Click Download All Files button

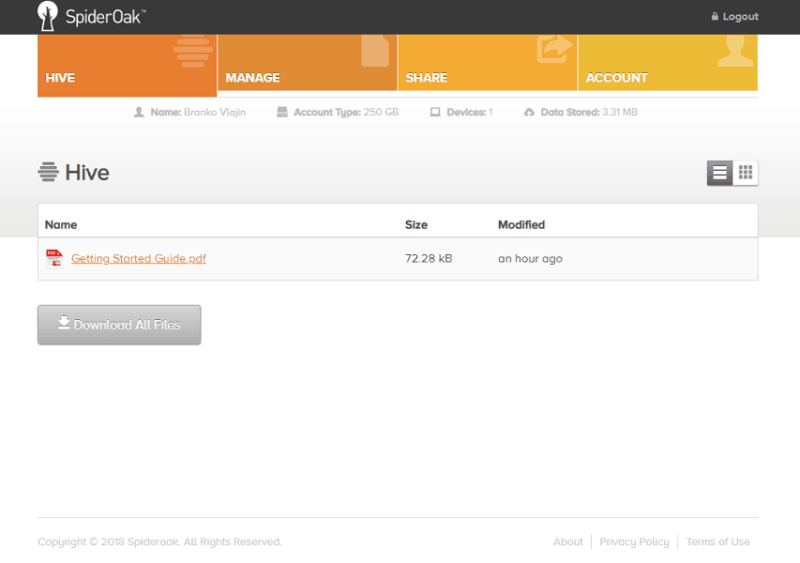click(119, 325)
